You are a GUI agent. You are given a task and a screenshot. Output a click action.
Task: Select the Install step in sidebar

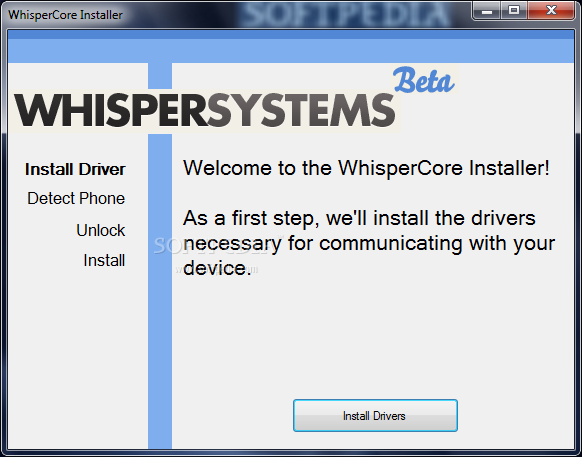click(x=104, y=260)
